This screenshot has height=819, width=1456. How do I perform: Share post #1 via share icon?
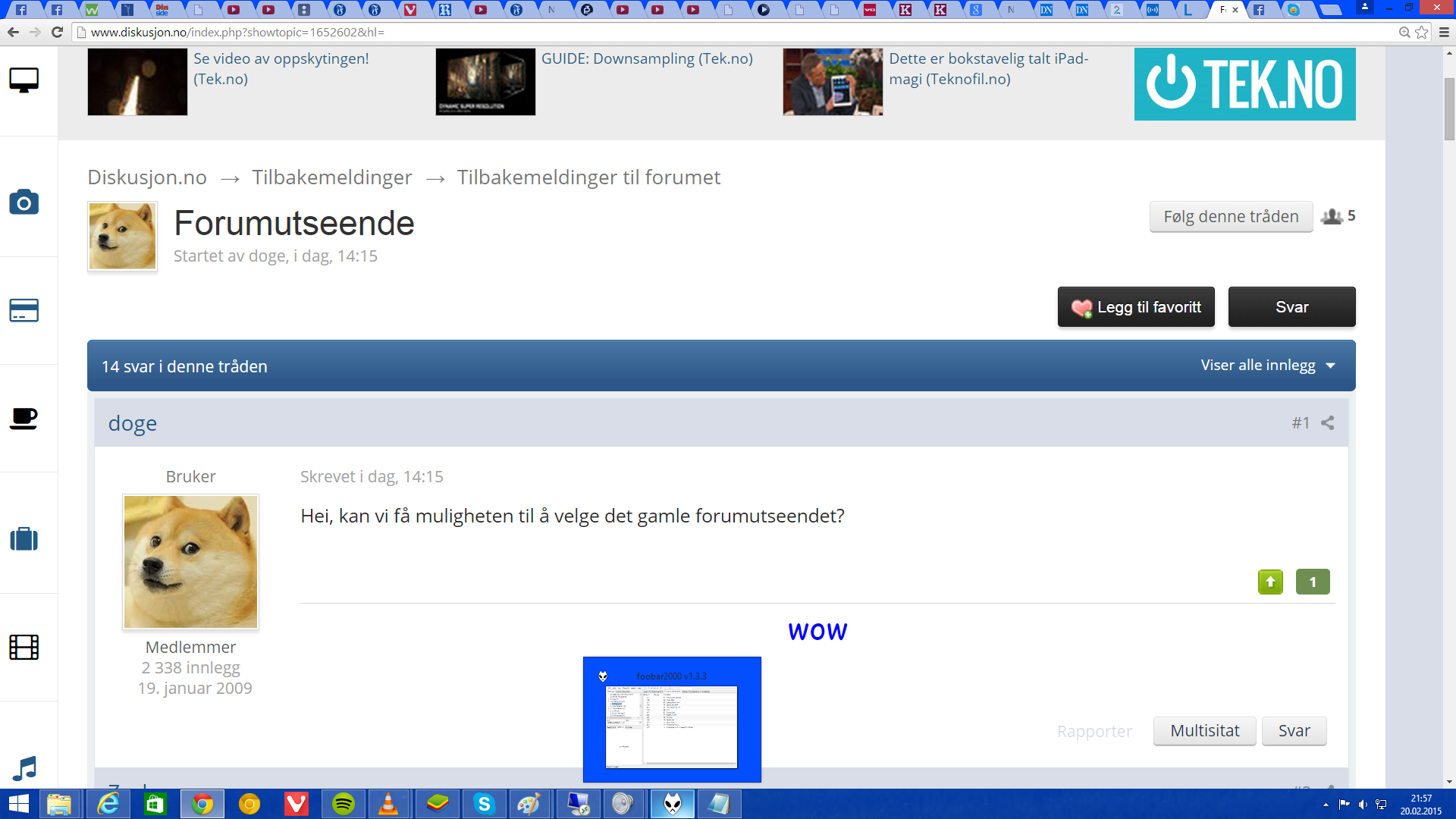(x=1327, y=423)
